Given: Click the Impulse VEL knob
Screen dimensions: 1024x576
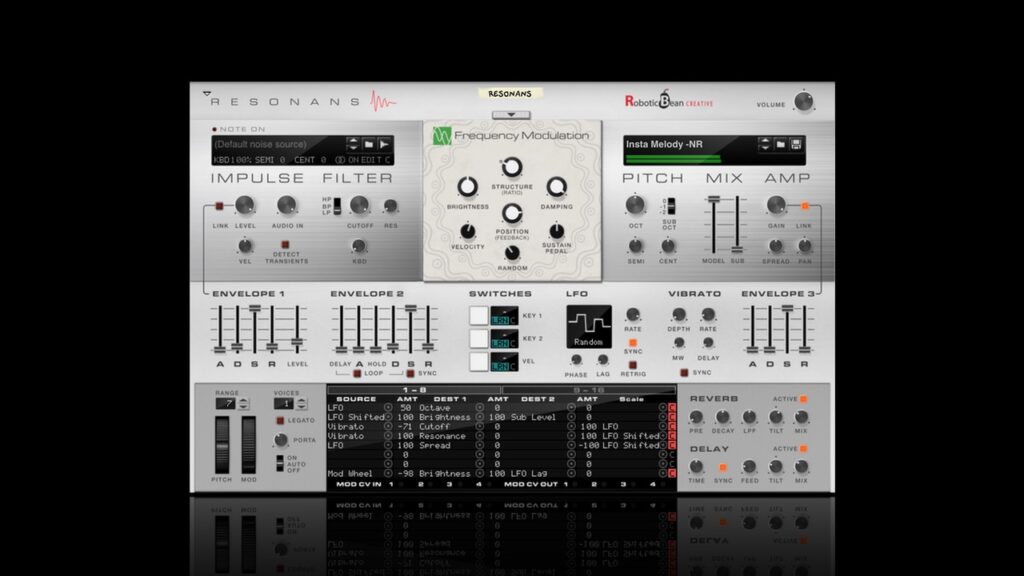Looking at the screenshot, I should [245, 246].
